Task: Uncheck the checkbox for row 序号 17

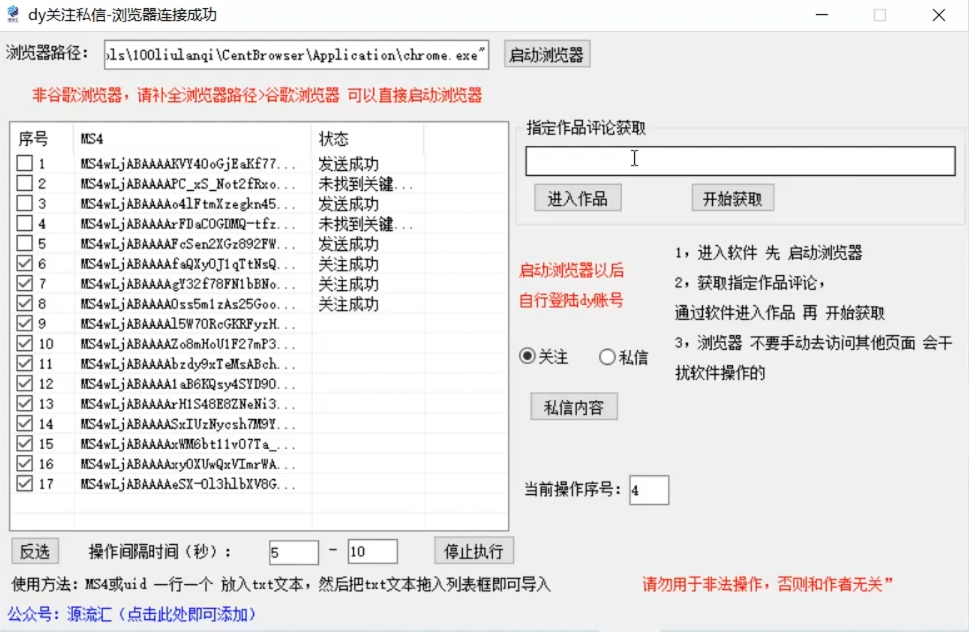Action: 24,485
